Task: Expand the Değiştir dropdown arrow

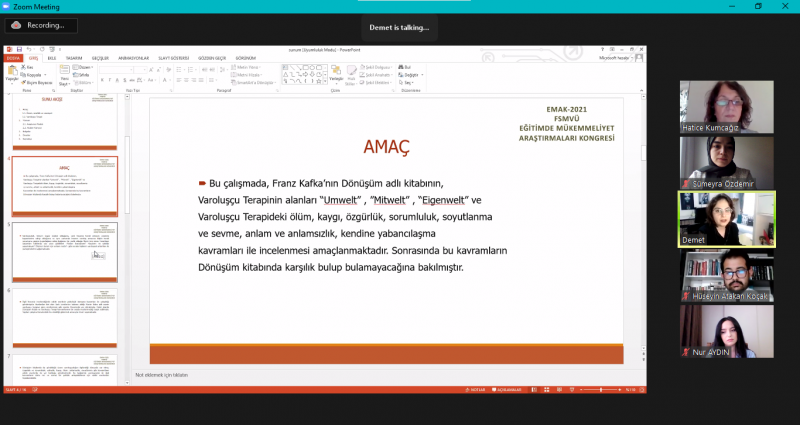Action: 423,75
